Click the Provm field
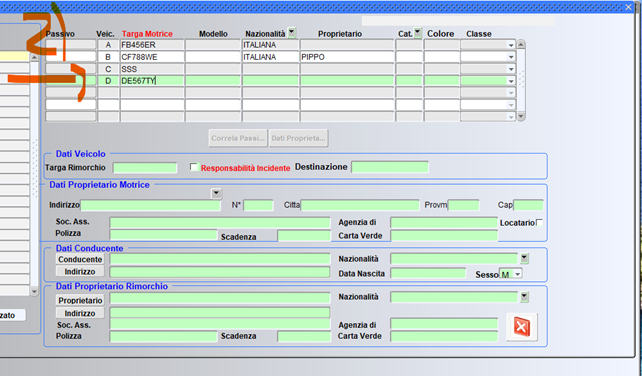The height and width of the screenshot is (376, 642). (x=463, y=205)
